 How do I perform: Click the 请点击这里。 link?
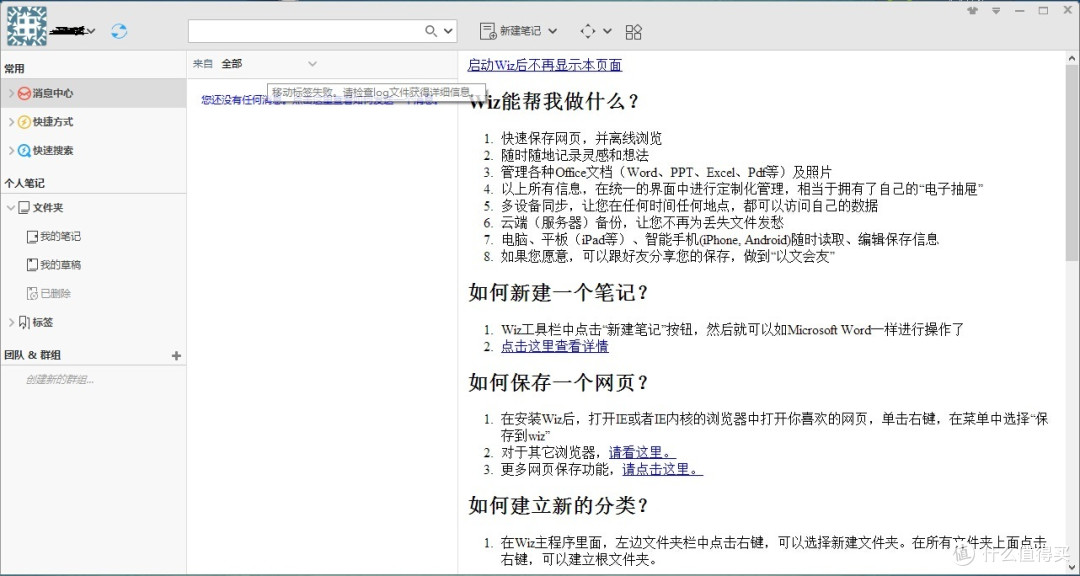tap(663, 469)
